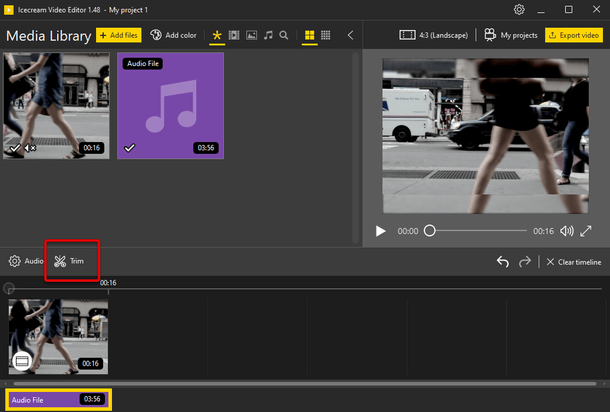Expand preview to fullscreen
This screenshot has height=412, width=610.
585,231
